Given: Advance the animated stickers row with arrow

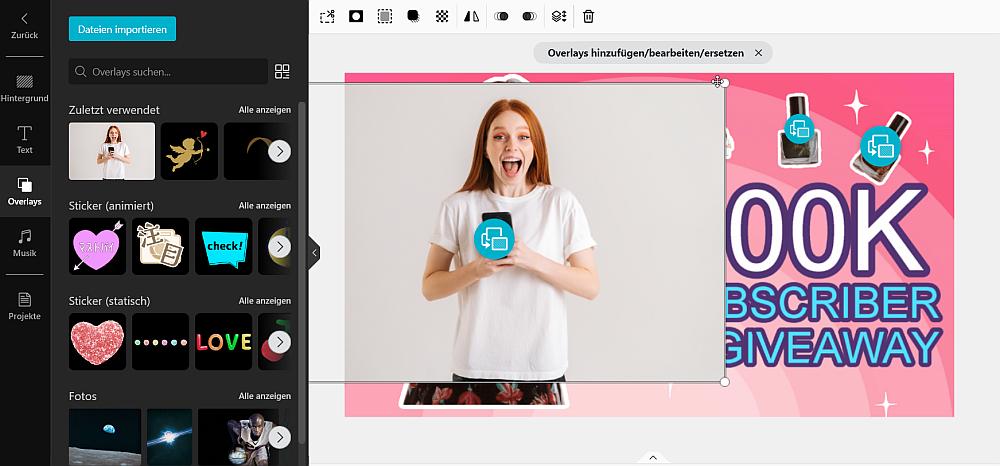Looking at the screenshot, I should pos(279,246).
